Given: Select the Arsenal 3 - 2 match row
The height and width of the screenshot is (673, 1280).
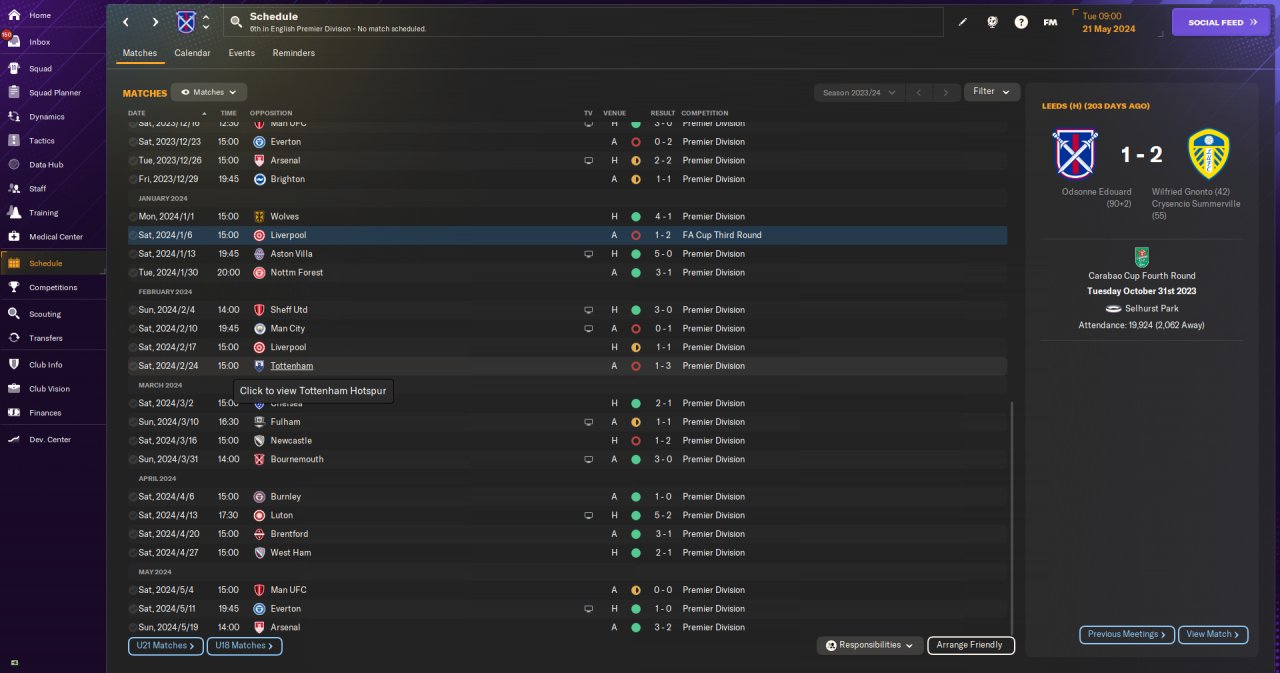Looking at the screenshot, I should (567, 628).
